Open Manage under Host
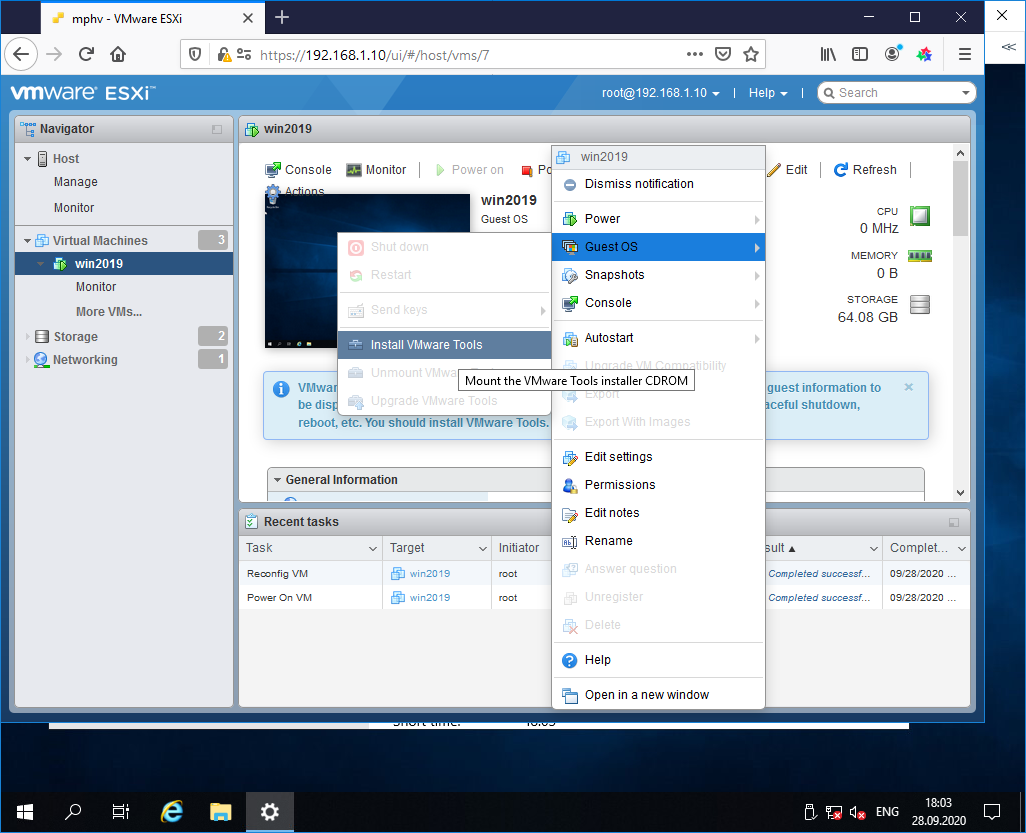This screenshot has width=1026, height=833. pos(75,182)
